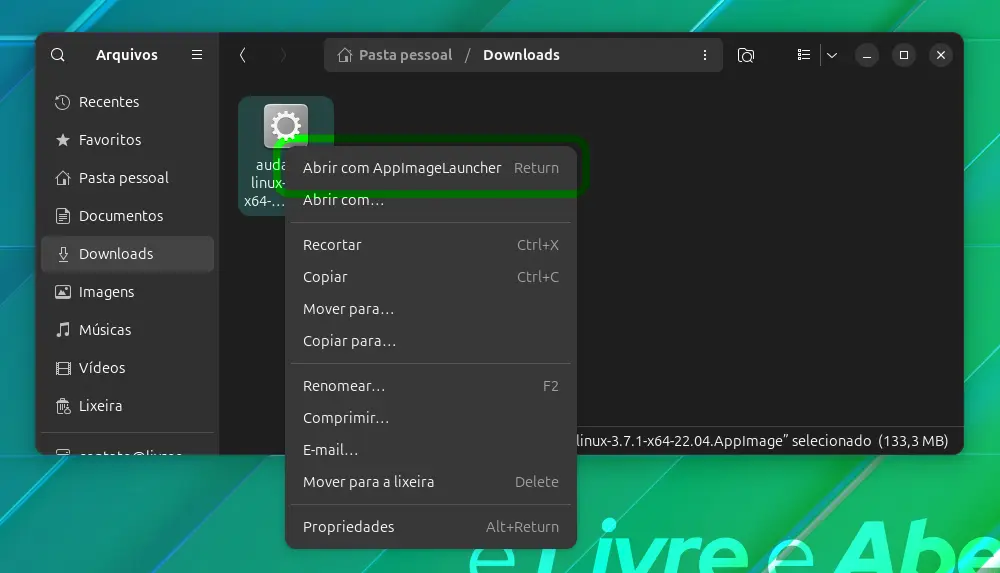
Task: Open Lixeira in sidebar
Action: point(128,406)
